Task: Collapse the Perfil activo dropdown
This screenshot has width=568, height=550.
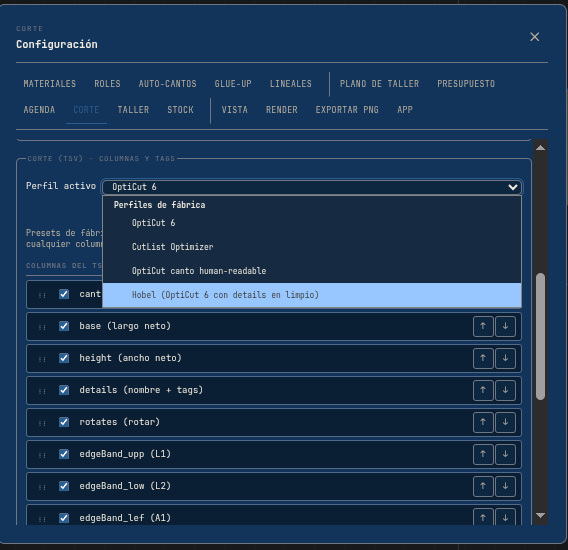Action: tap(312, 187)
